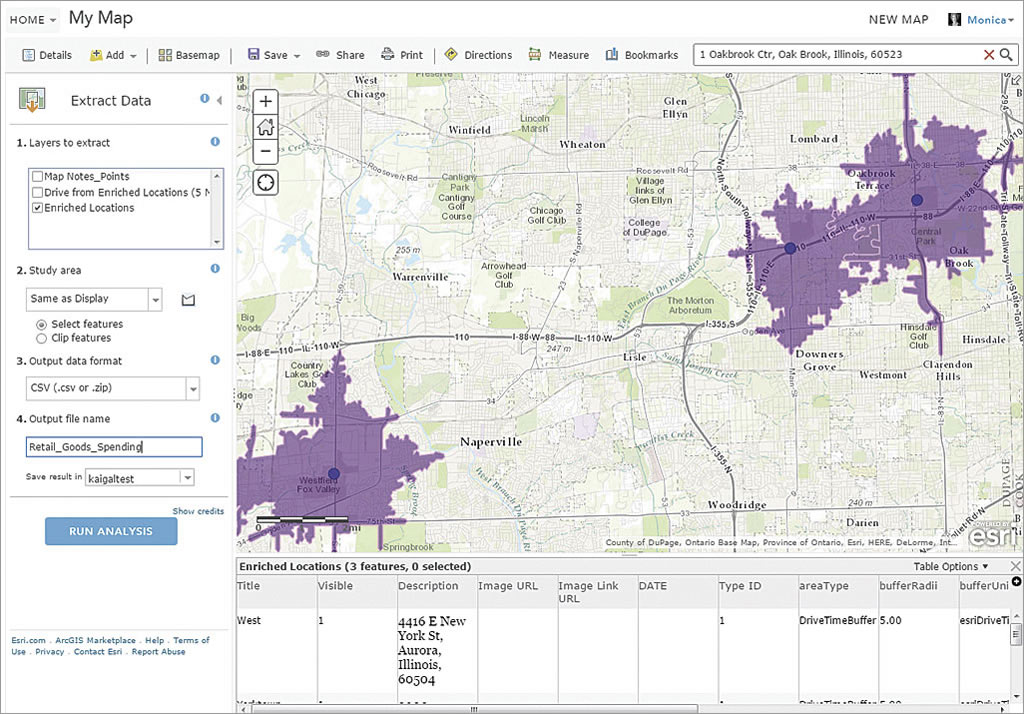Open the Basemap gallery
Image resolution: width=1024 pixels, height=714 pixels.
pyautogui.click(x=189, y=56)
